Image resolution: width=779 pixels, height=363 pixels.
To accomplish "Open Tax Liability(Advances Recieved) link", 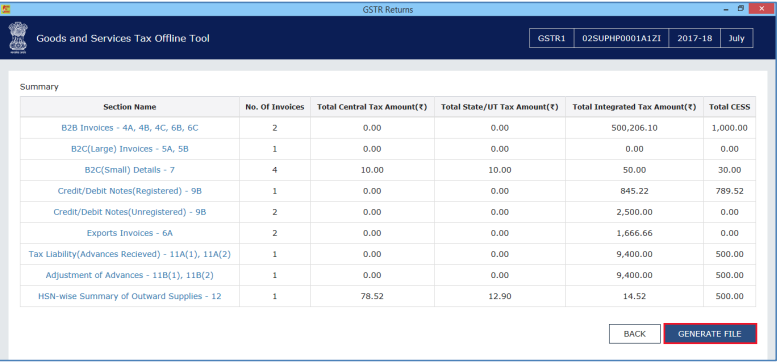I will [130, 254].
